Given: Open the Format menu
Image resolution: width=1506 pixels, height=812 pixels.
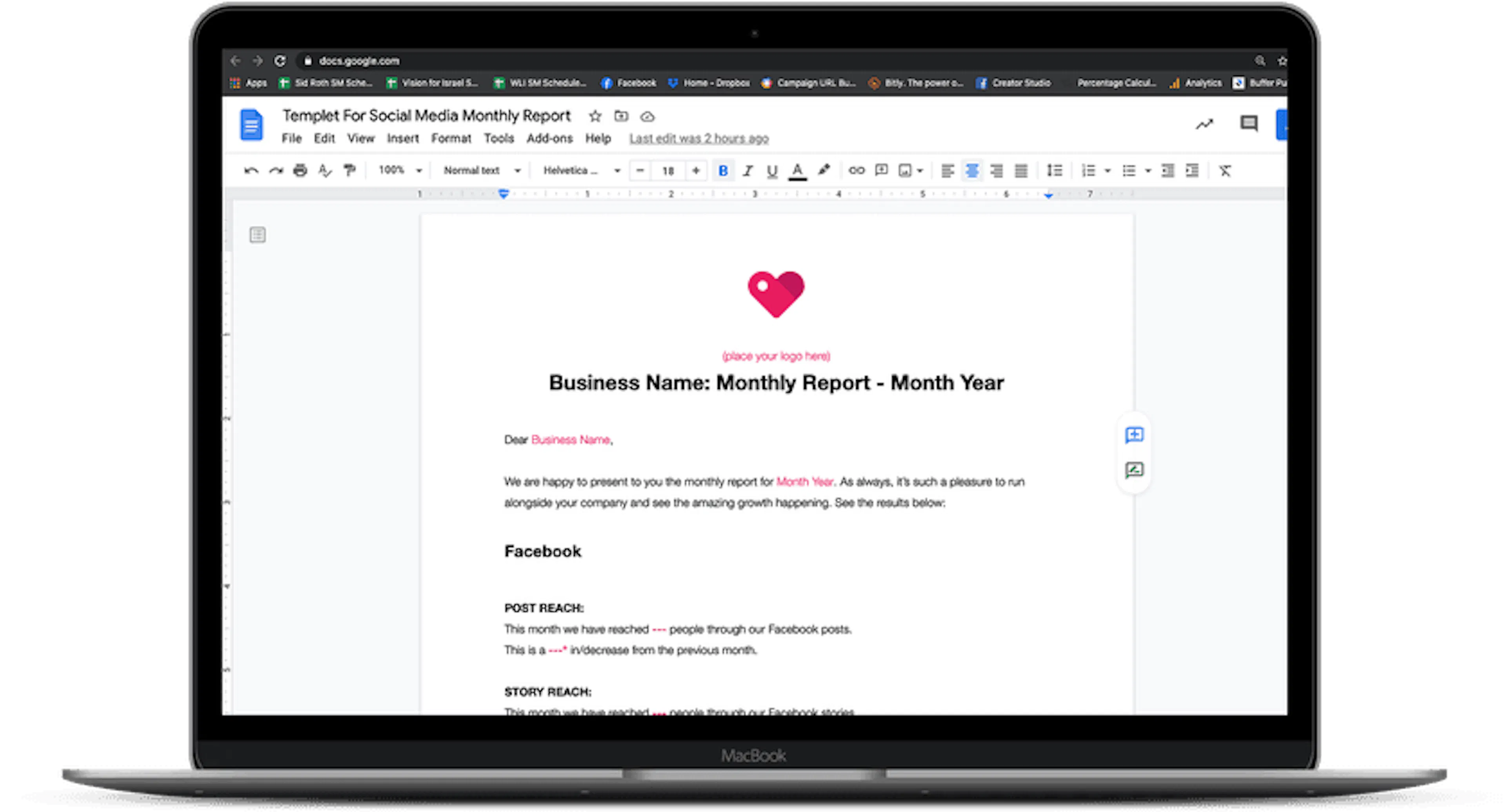Looking at the screenshot, I should [x=451, y=138].
